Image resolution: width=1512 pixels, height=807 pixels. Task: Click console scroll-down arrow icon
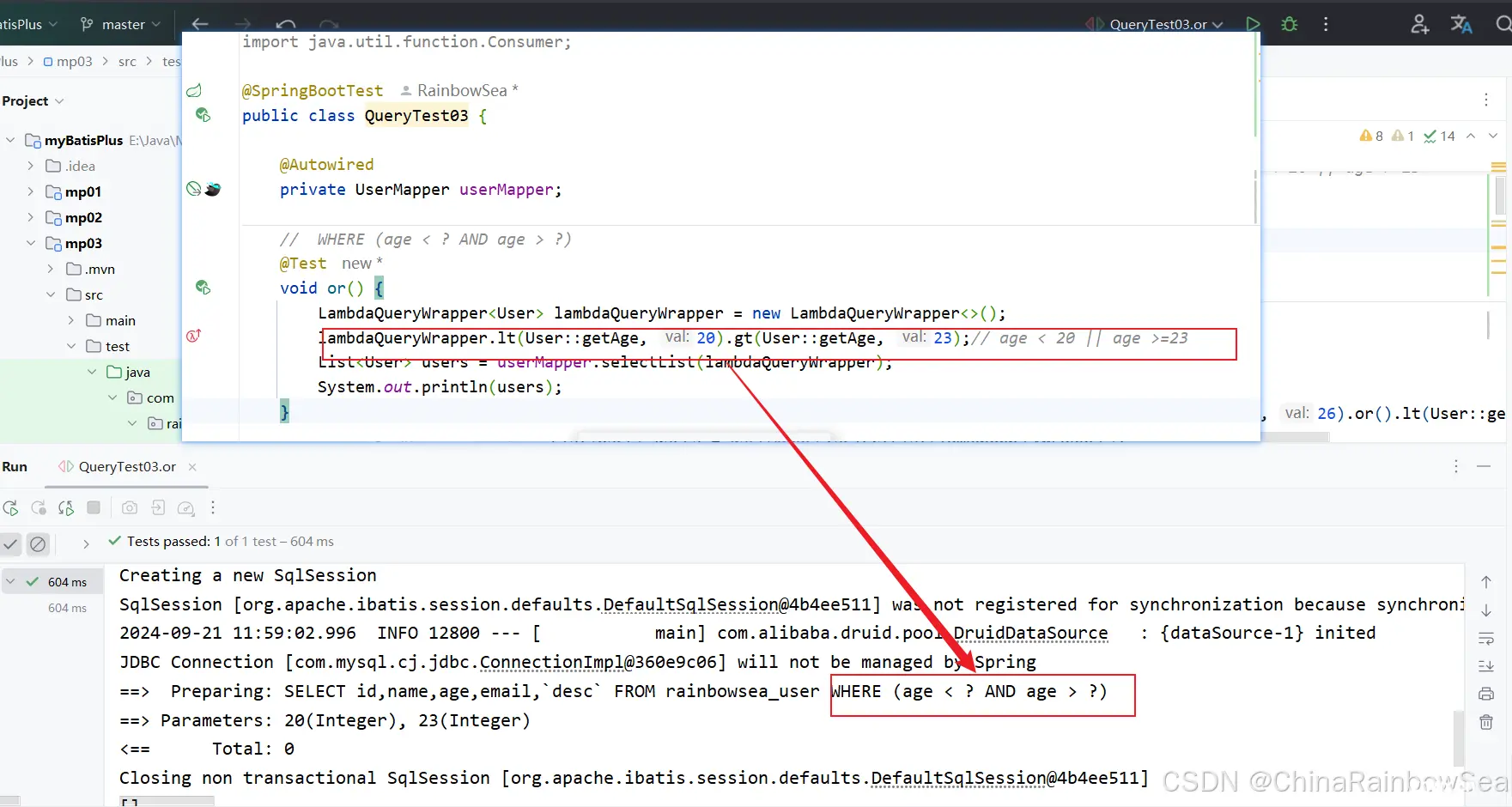coord(1486,610)
